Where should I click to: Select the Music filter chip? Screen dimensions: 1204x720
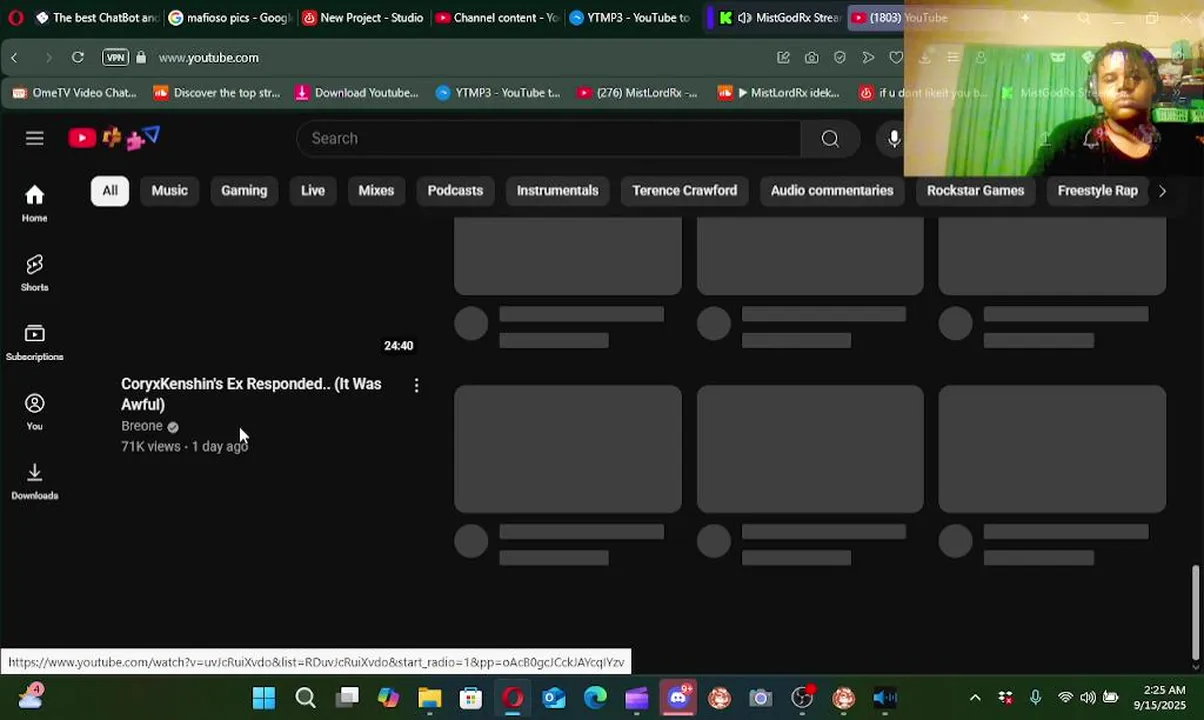[x=169, y=190]
